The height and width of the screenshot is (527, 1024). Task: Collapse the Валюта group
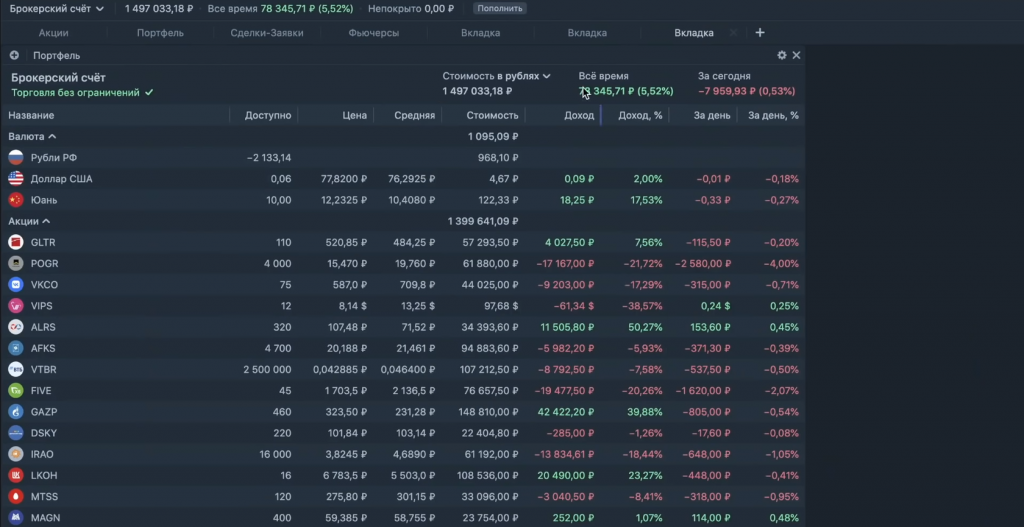(x=32, y=136)
